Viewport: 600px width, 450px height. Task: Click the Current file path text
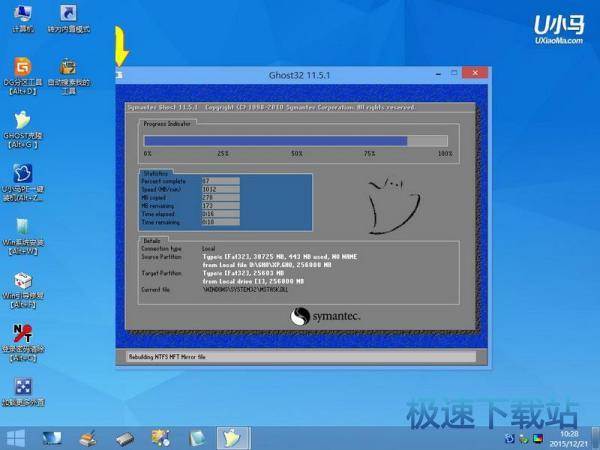(245, 290)
